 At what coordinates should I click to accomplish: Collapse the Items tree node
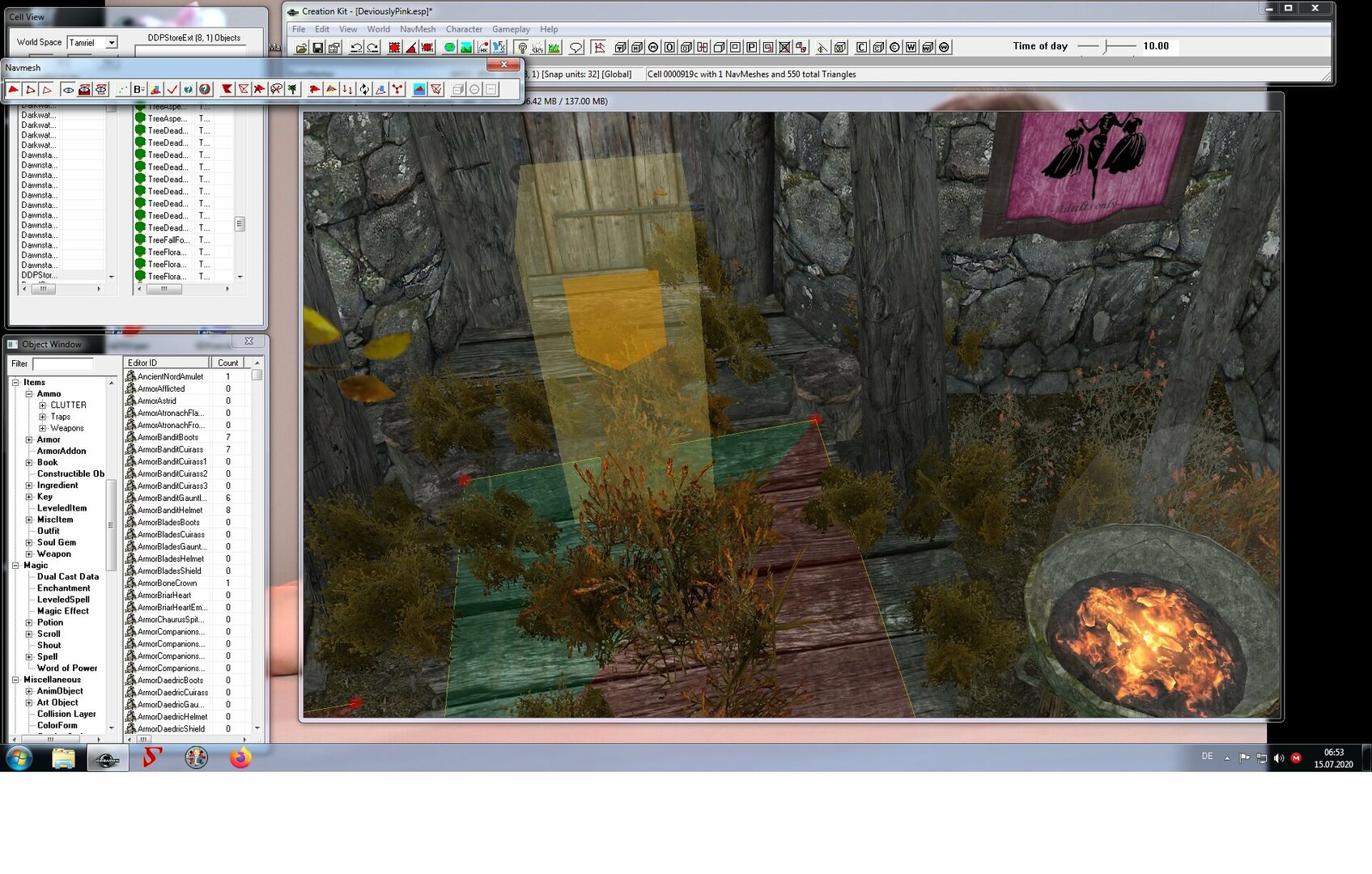pyautogui.click(x=15, y=382)
